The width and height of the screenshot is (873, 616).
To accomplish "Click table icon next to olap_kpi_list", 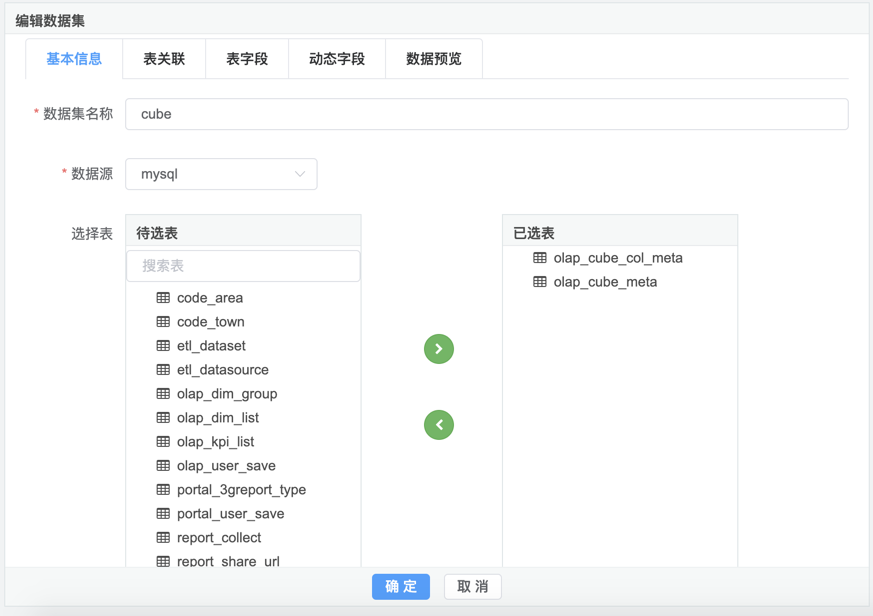I will point(163,442).
